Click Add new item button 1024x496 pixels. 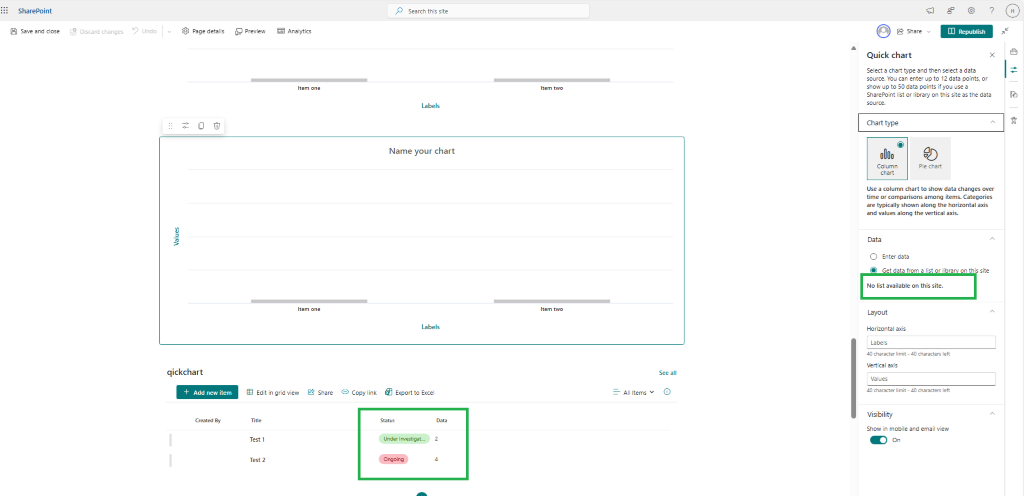(x=207, y=392)
